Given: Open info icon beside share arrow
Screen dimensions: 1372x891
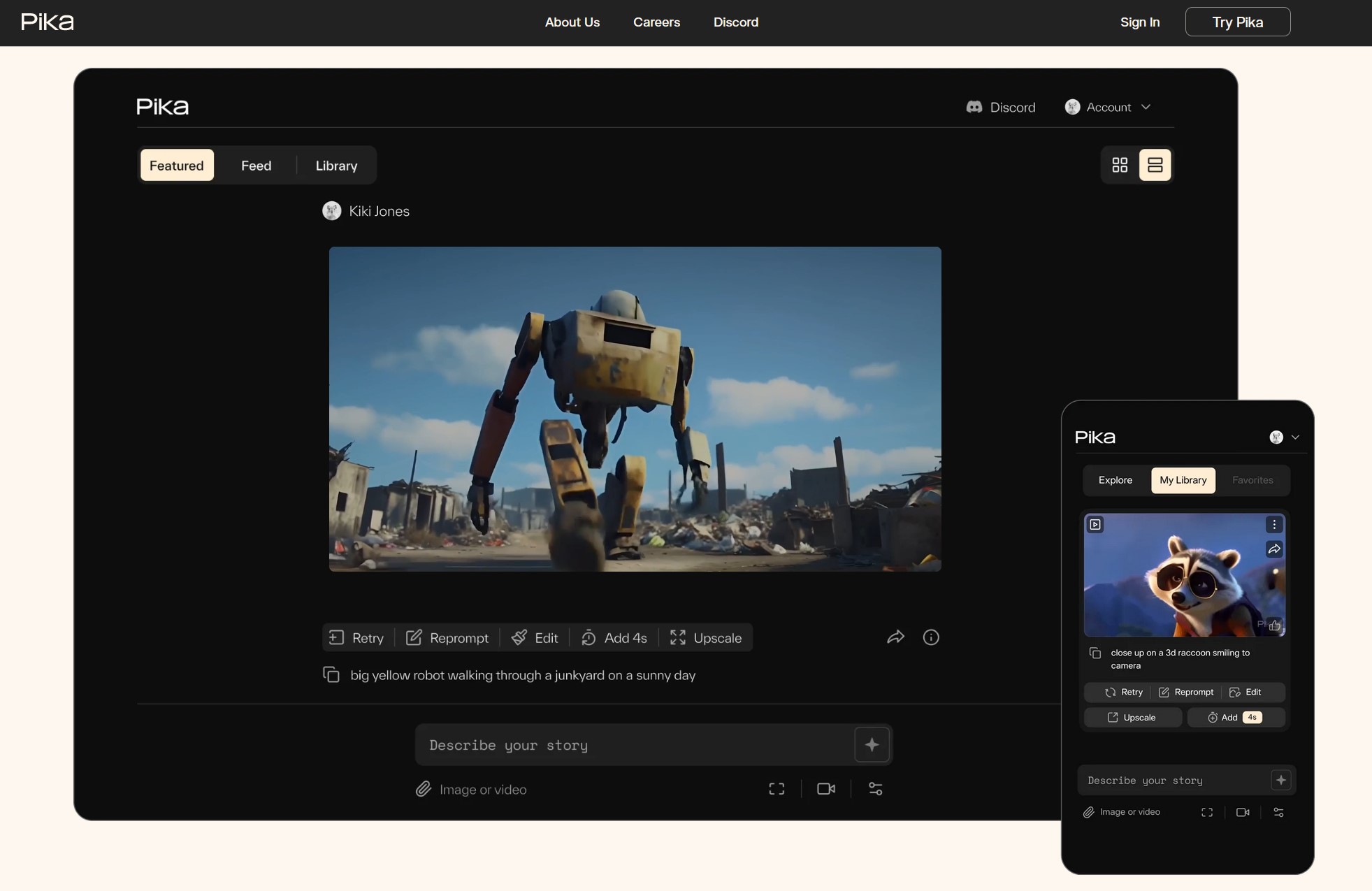Looking at the screenshot, I should point(931,637).
